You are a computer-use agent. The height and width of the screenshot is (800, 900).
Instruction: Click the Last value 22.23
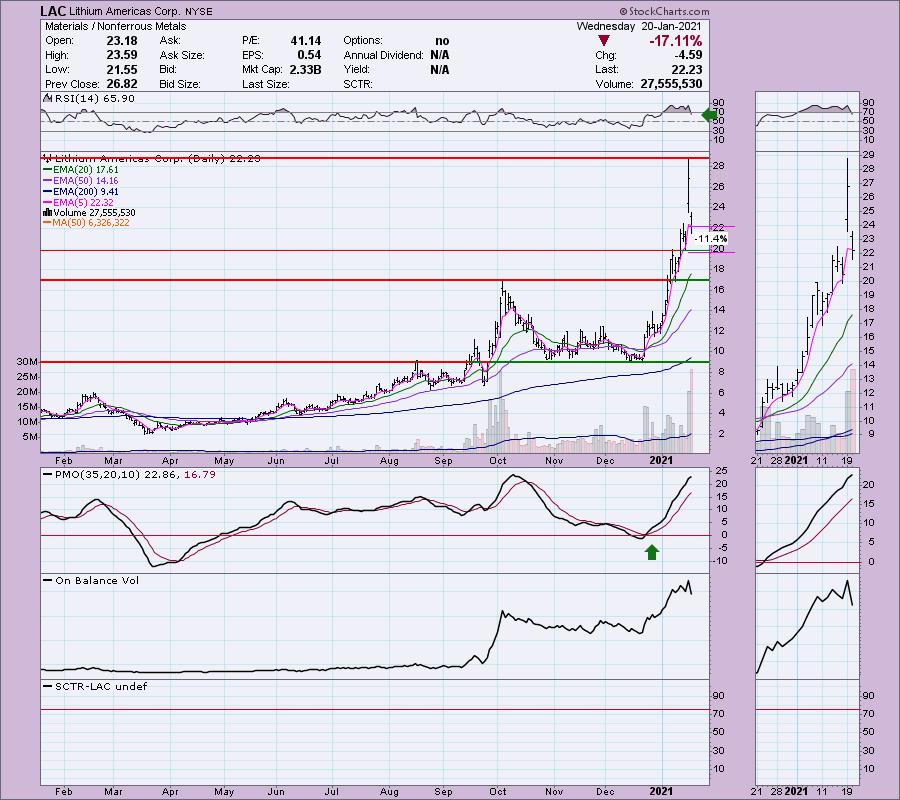coord(686,69)
